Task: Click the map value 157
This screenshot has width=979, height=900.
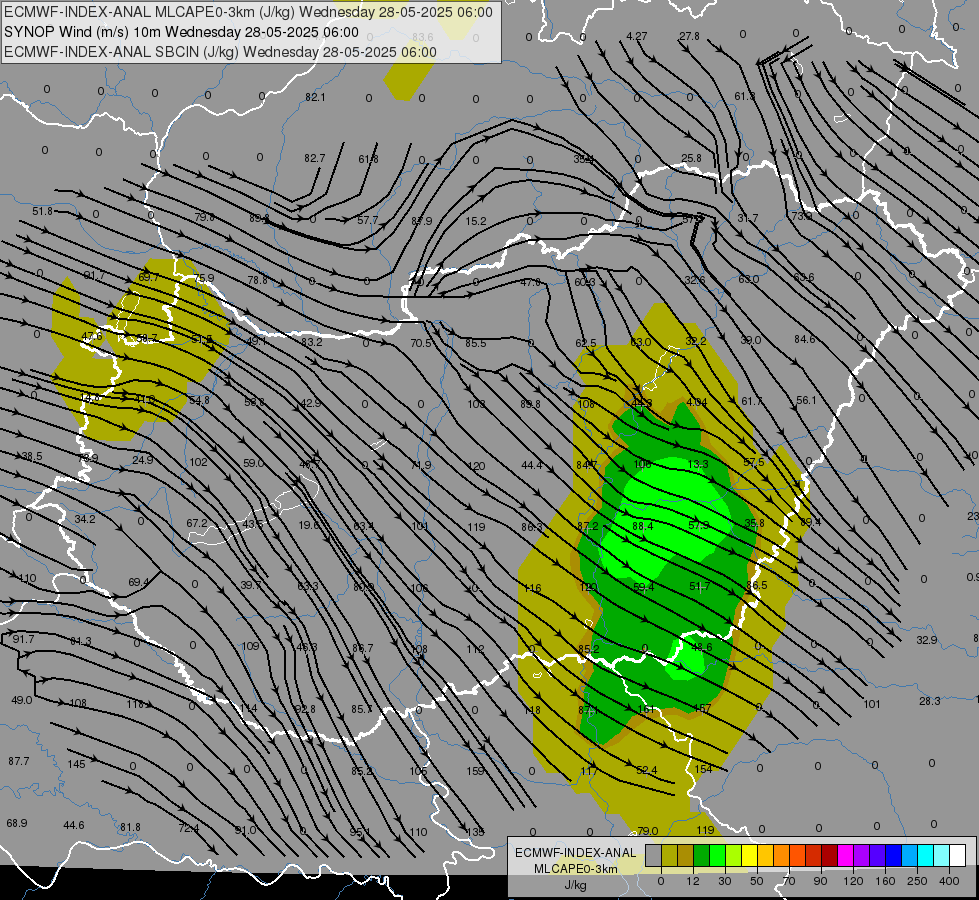Action: 702,708
